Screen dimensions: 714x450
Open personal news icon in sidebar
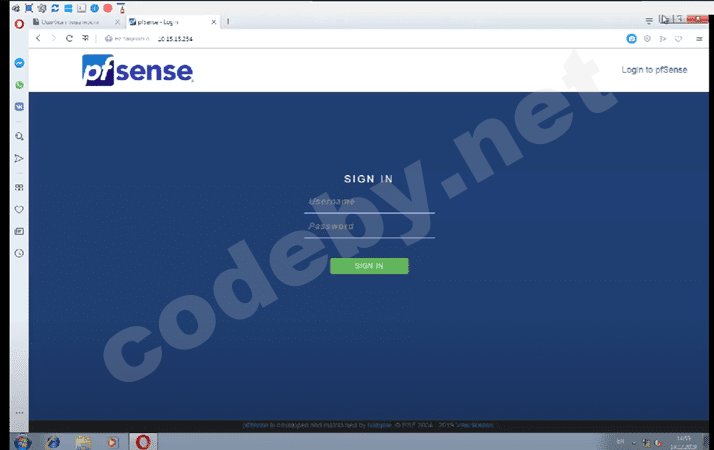point(19,231)
